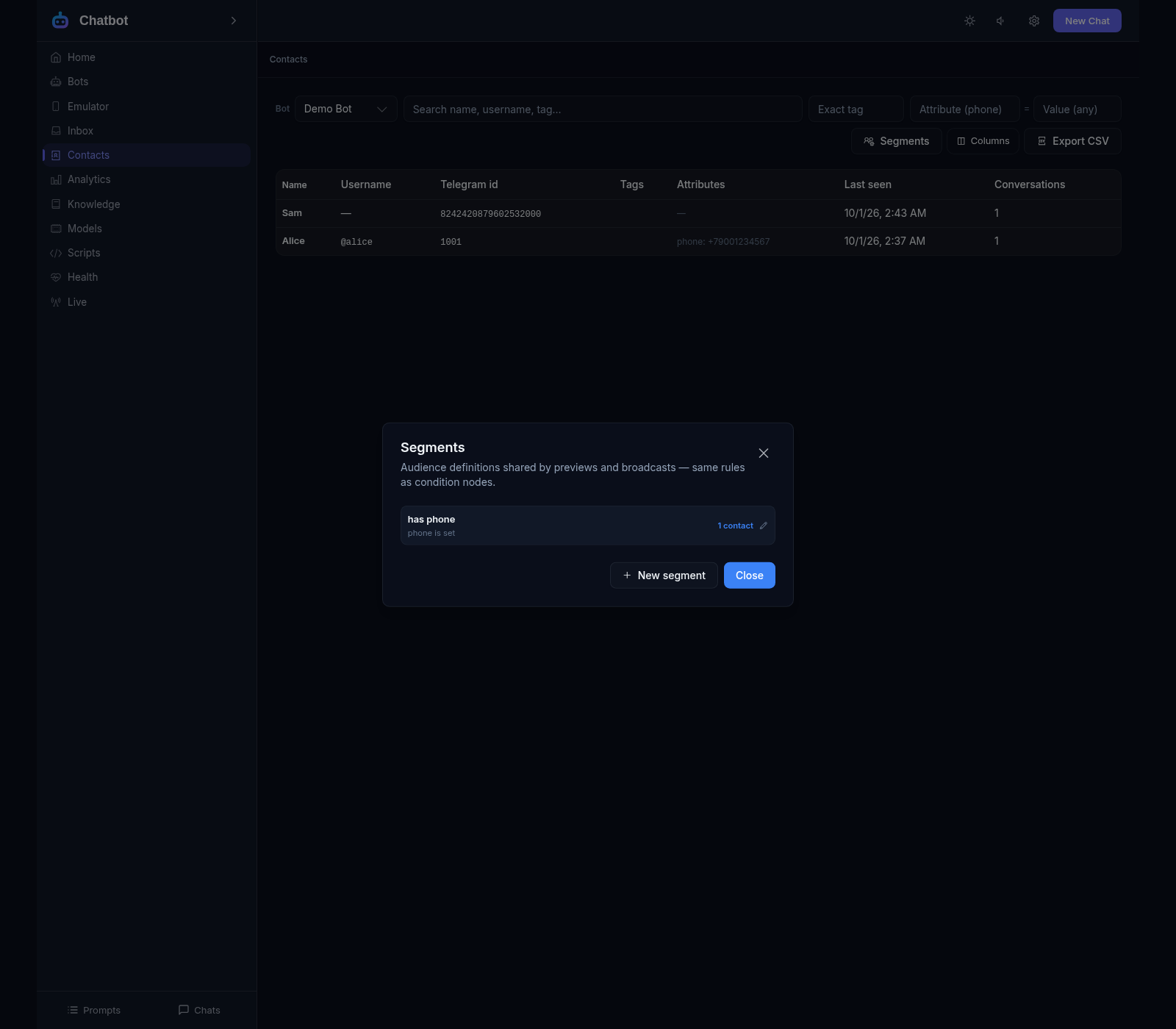Click the blue Close button

[x=750, y=576]
